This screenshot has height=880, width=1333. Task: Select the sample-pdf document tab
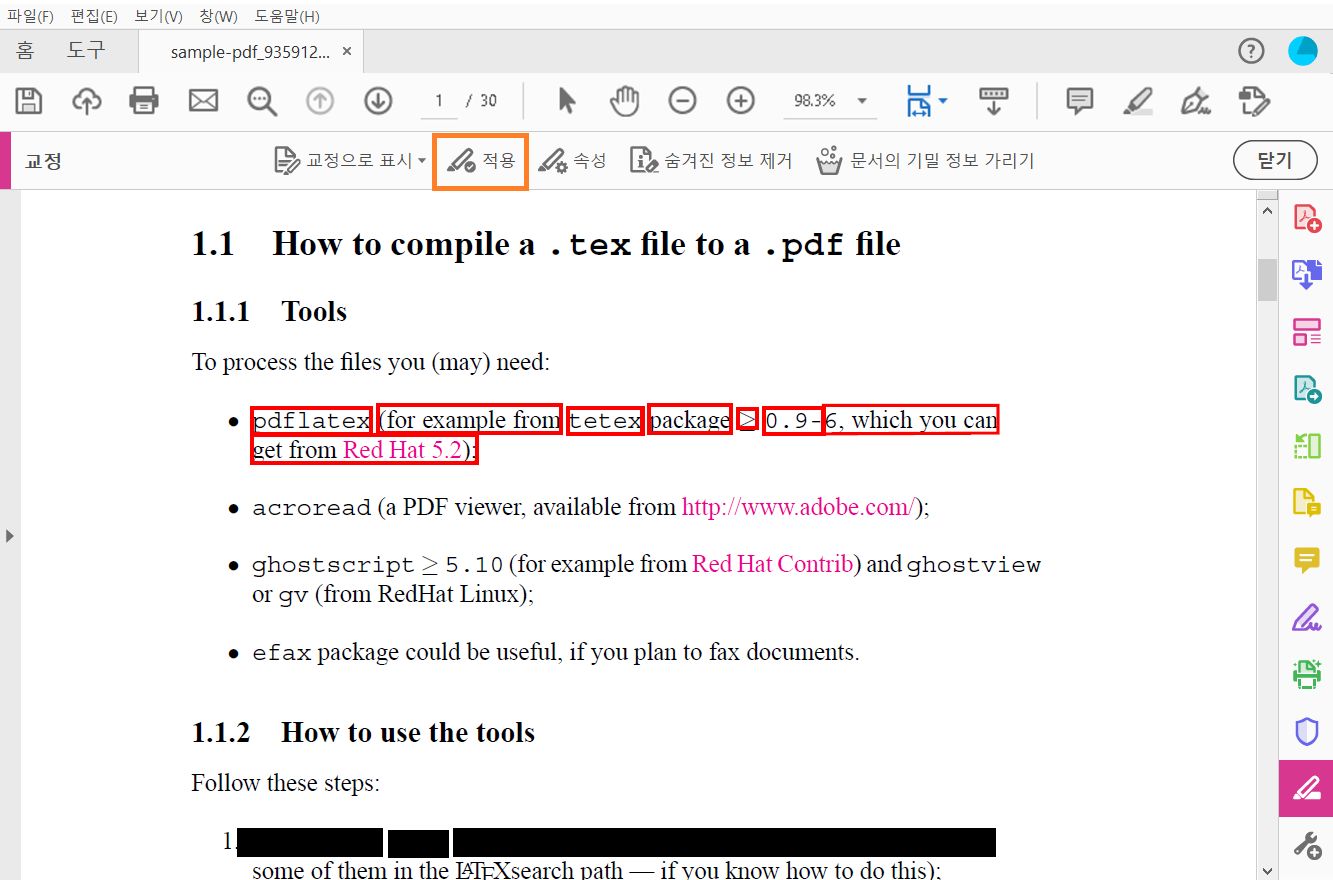click(249, 52)
